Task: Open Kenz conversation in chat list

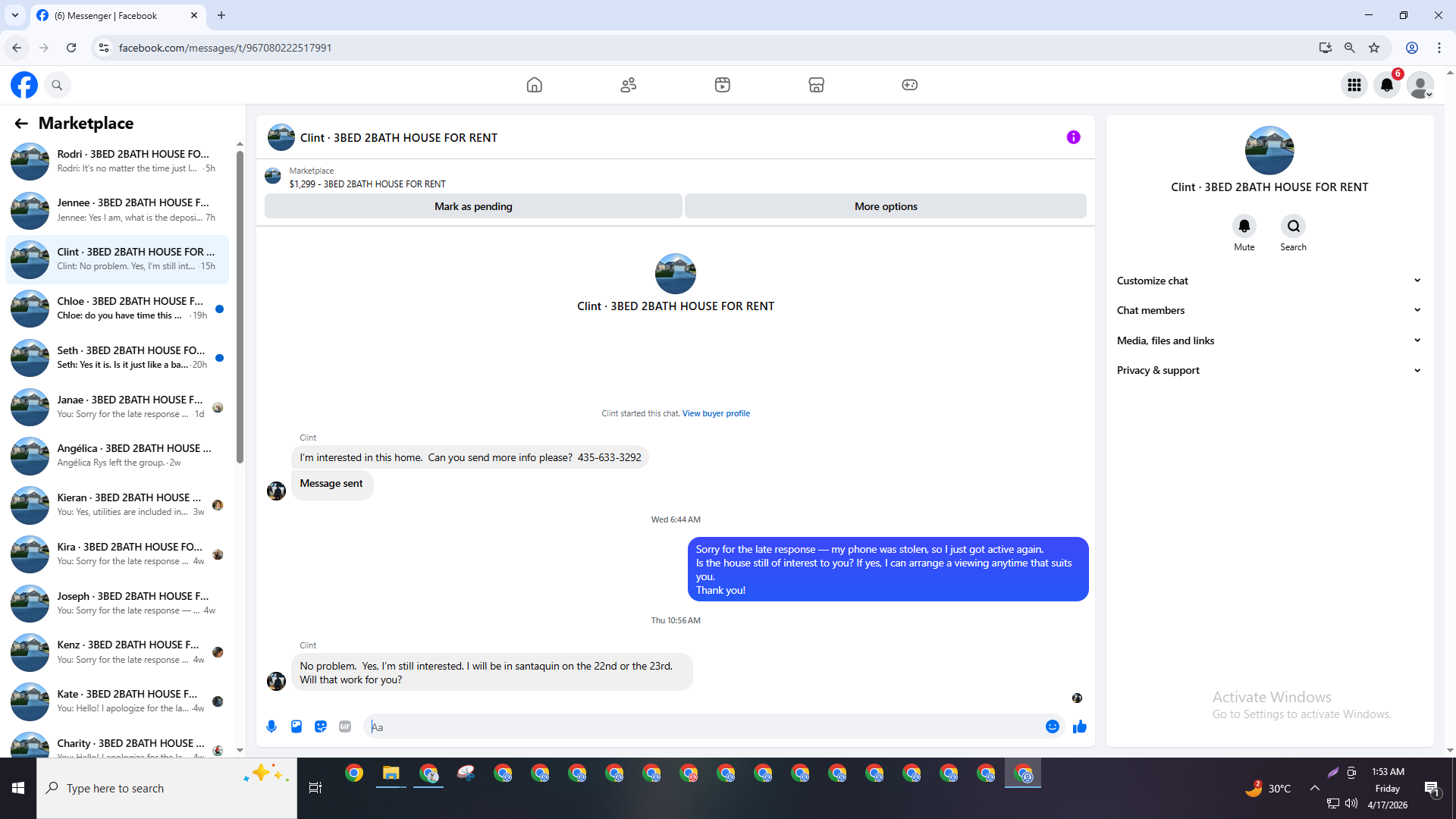Action: [x=118, y=652]
